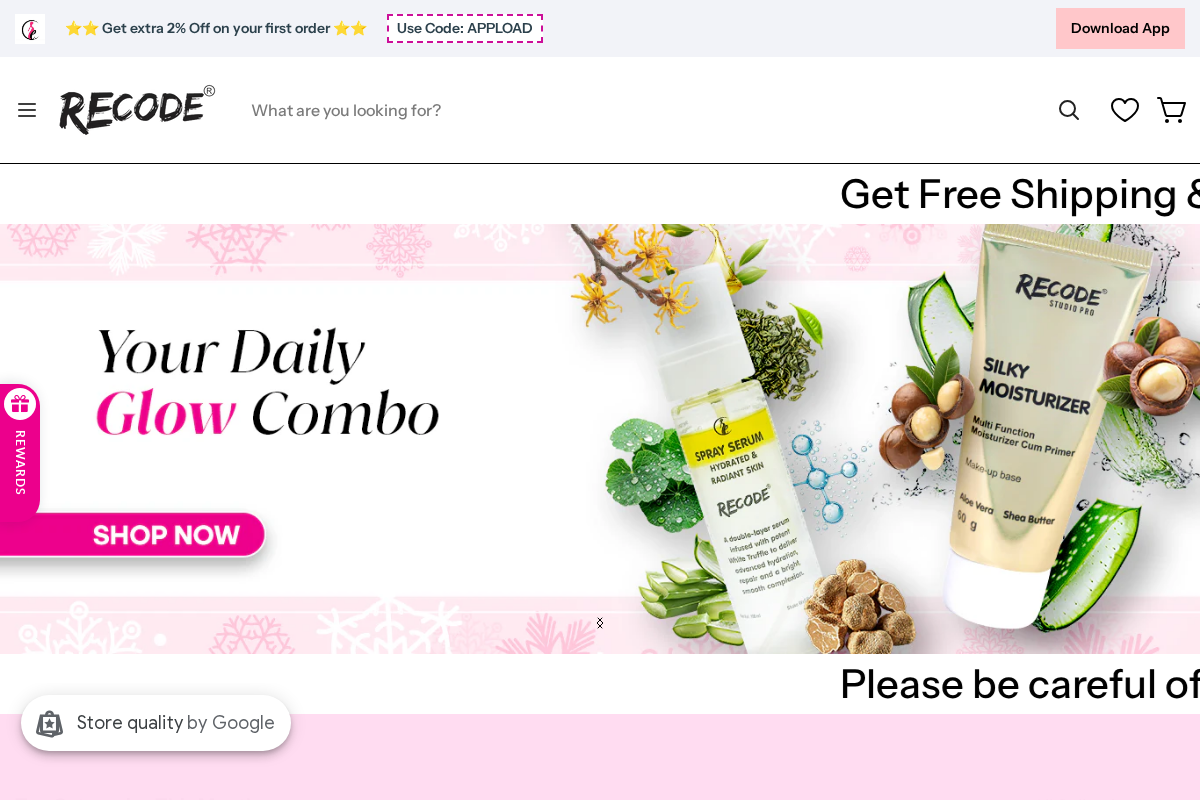Open the Store quality by Google label
1200x800 pixels.
click(176, 723)
